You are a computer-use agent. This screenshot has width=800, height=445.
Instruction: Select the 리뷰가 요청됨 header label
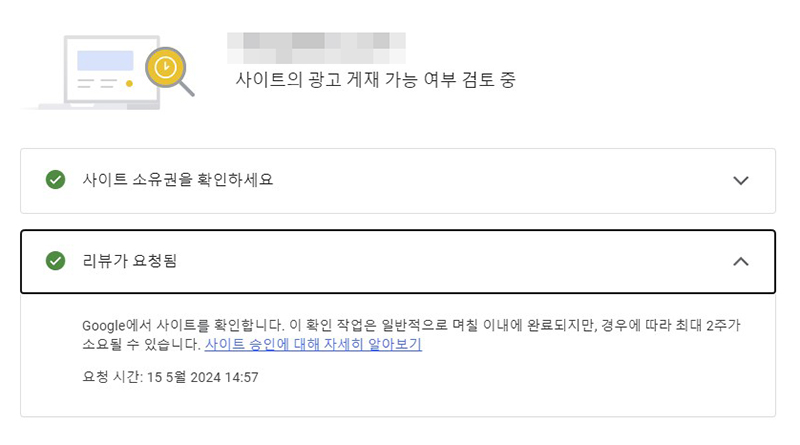tap(130, 261)
